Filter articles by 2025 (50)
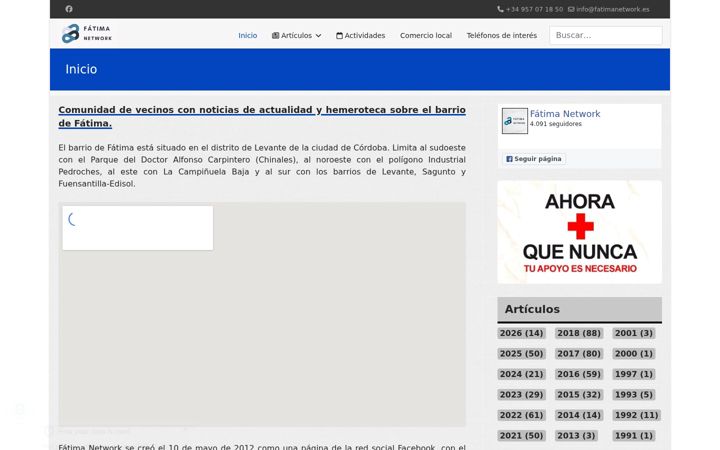 (x=521, y=354)
